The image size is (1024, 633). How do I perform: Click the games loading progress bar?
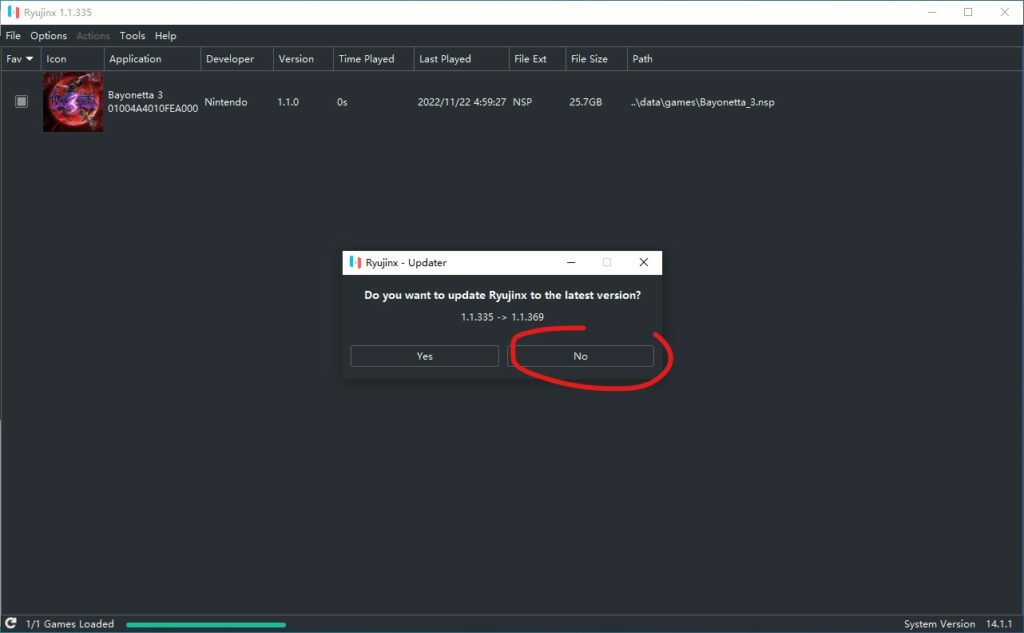click(206, 625)
